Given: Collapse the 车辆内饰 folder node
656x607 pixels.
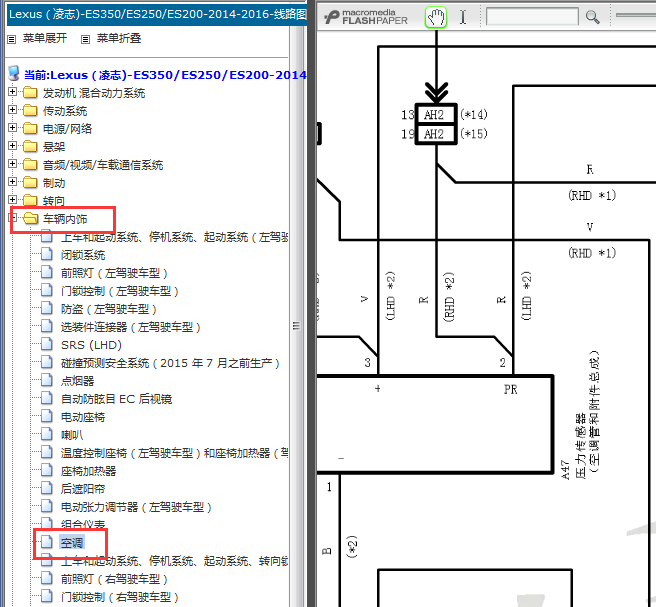Looking at the screenshot, I should click(13, 218).
